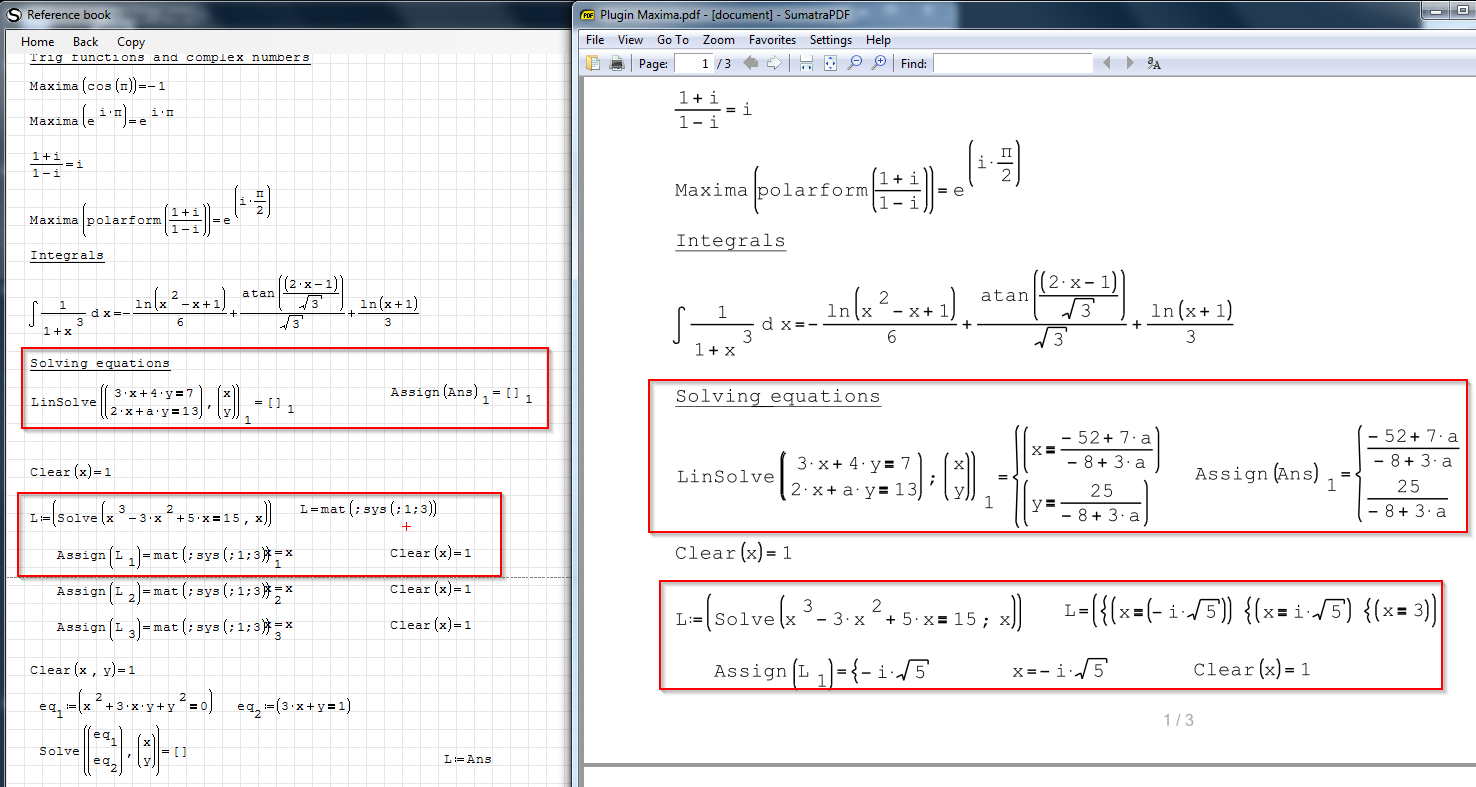Open the Favorites menu
The width and height of the screenshot is (1476, 787).
point(772,40)
